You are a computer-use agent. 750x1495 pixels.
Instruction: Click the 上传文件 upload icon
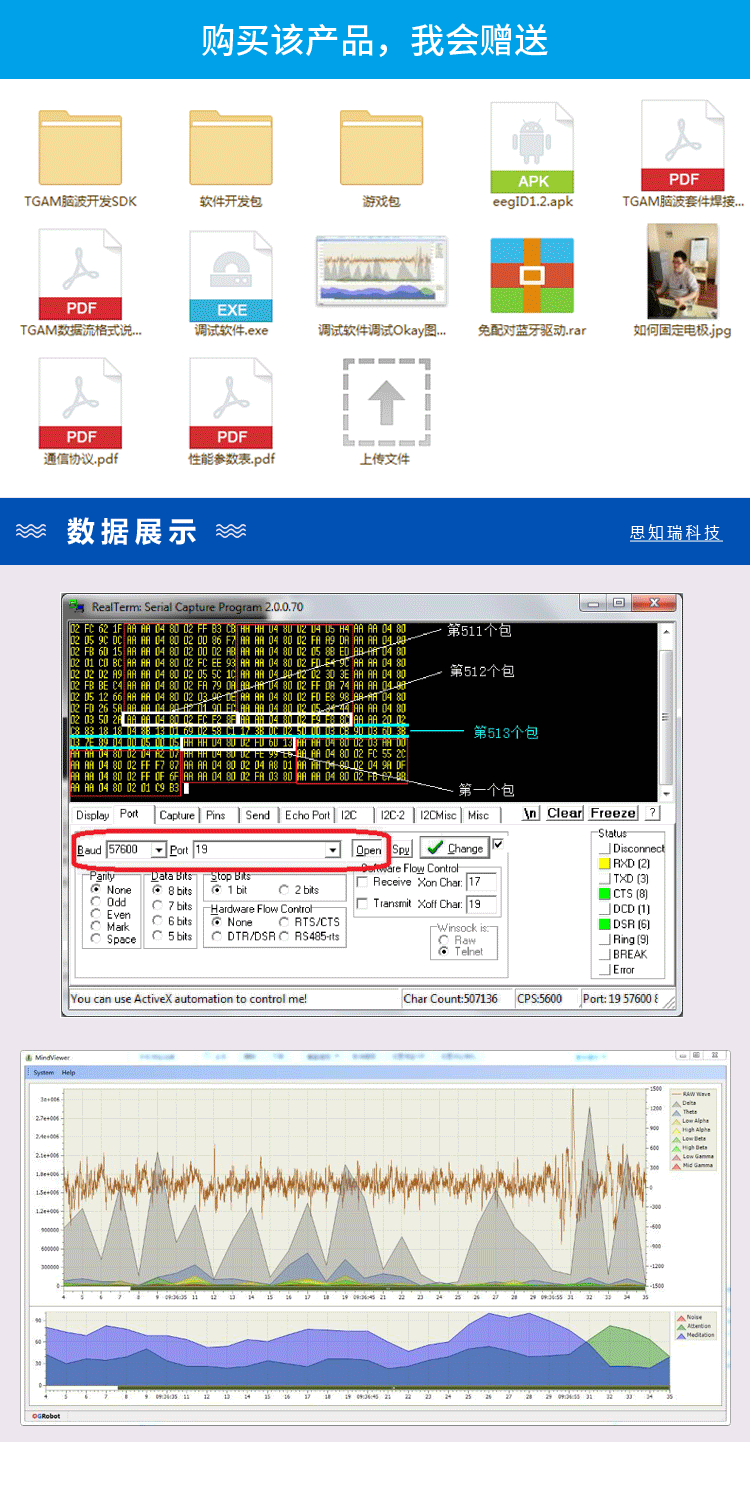click(386, 402)
